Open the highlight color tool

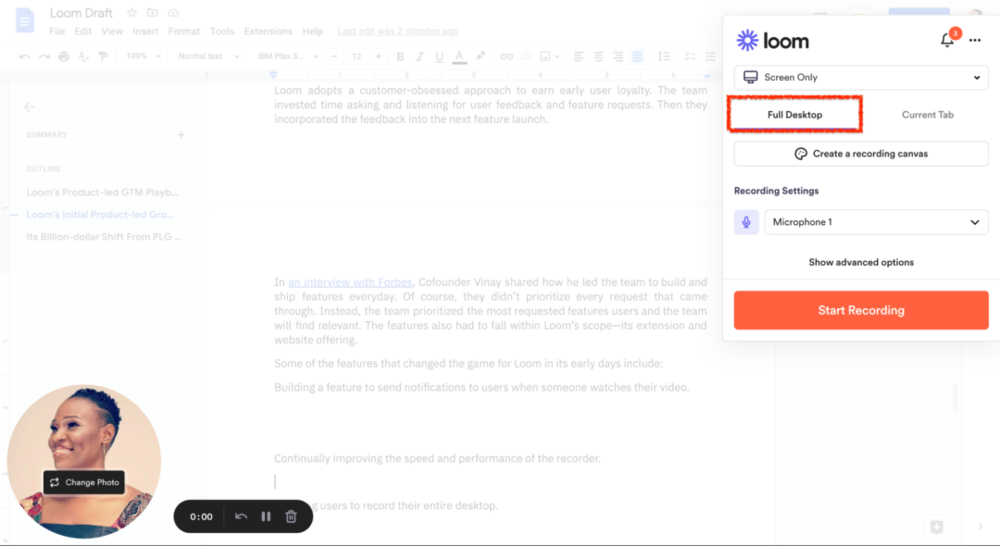480,56
